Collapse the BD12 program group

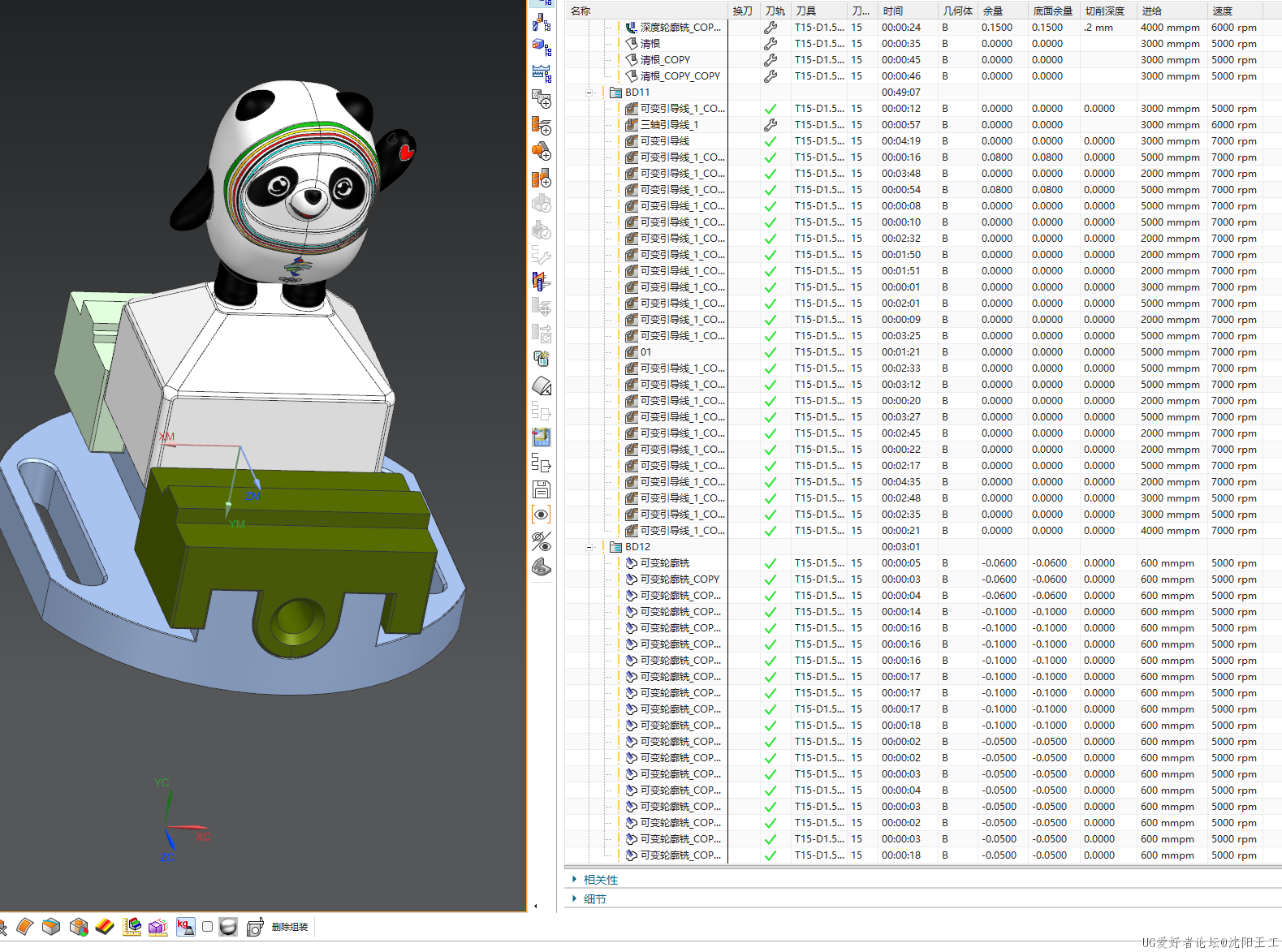[590, 547]
